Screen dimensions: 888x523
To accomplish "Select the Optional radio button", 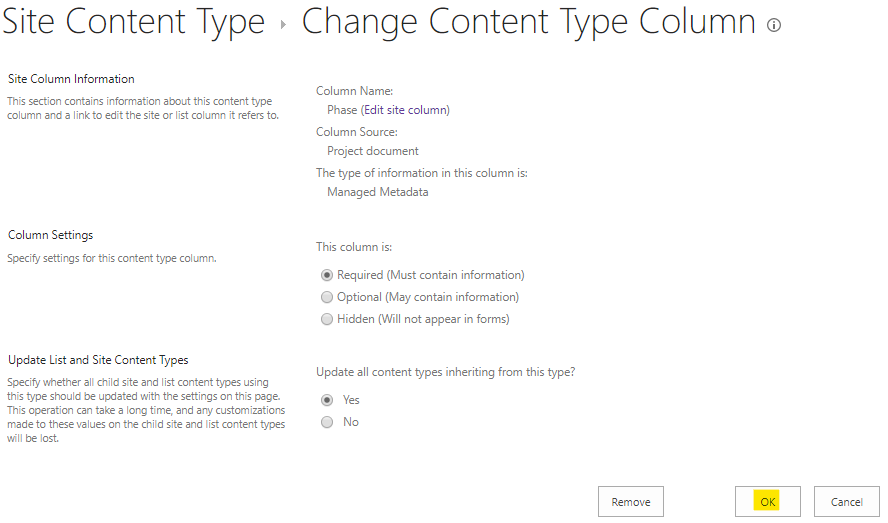I will 327,297.
